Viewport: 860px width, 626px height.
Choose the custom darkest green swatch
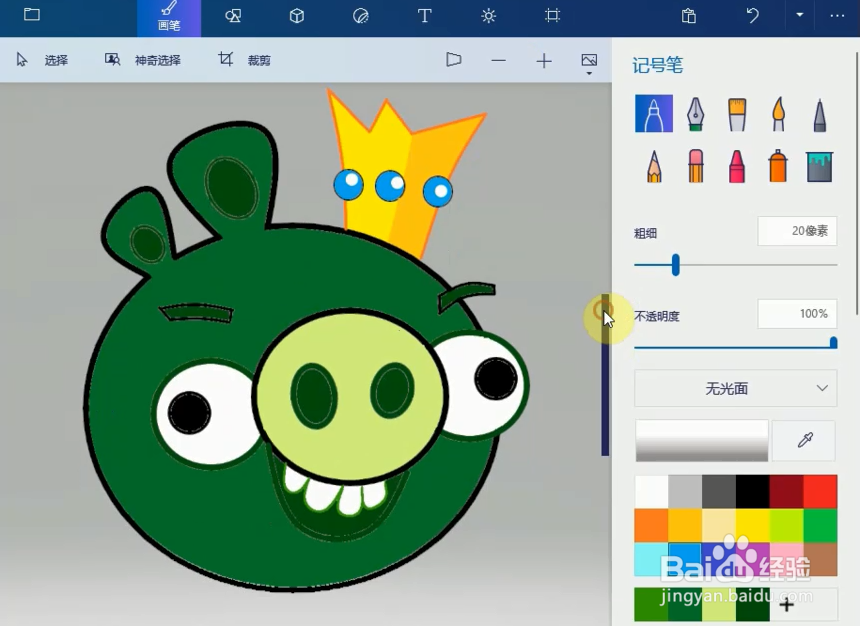point(752,605)
